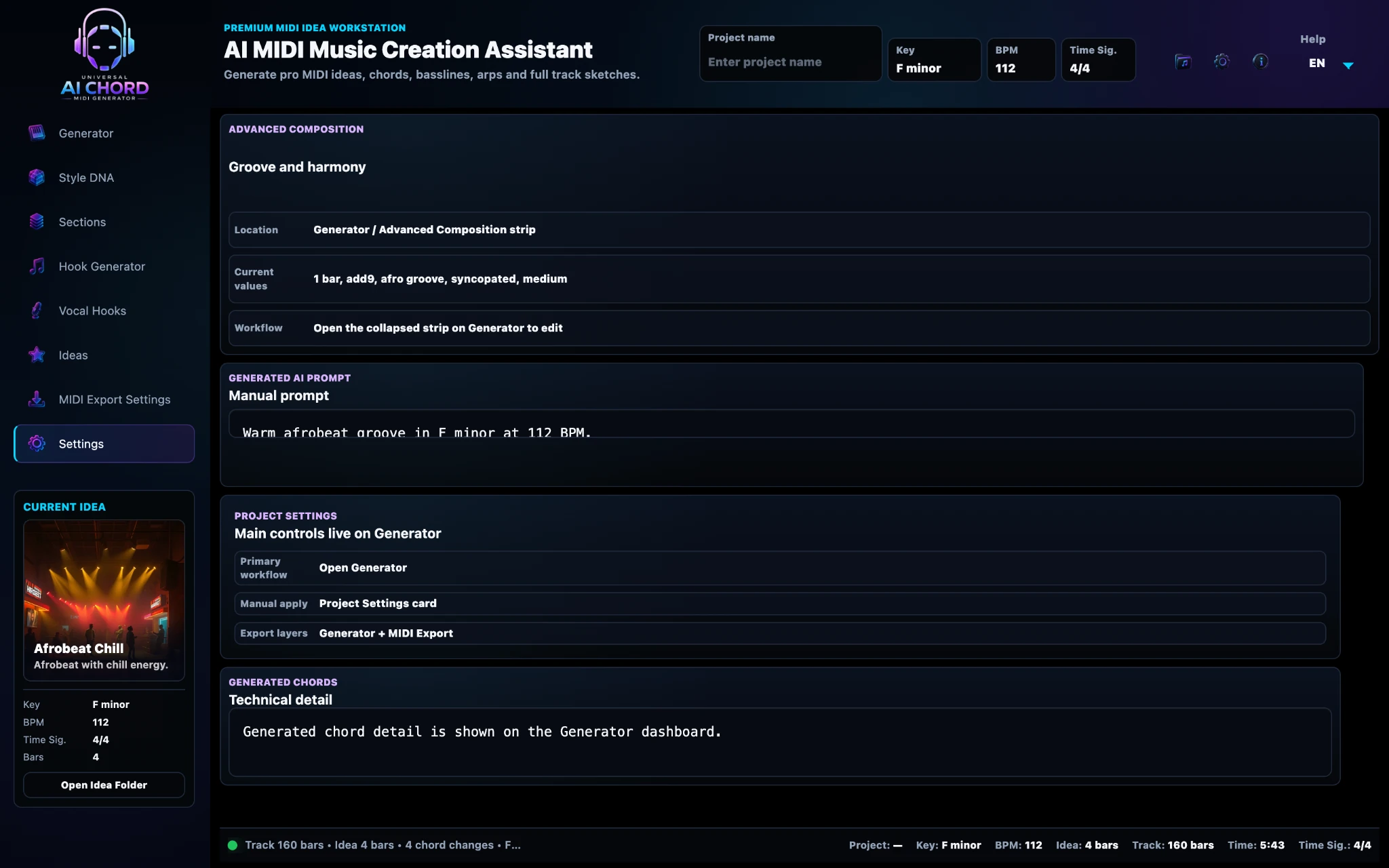Click the Help link at top right

pyautogui.click(x=1312, y=39)
